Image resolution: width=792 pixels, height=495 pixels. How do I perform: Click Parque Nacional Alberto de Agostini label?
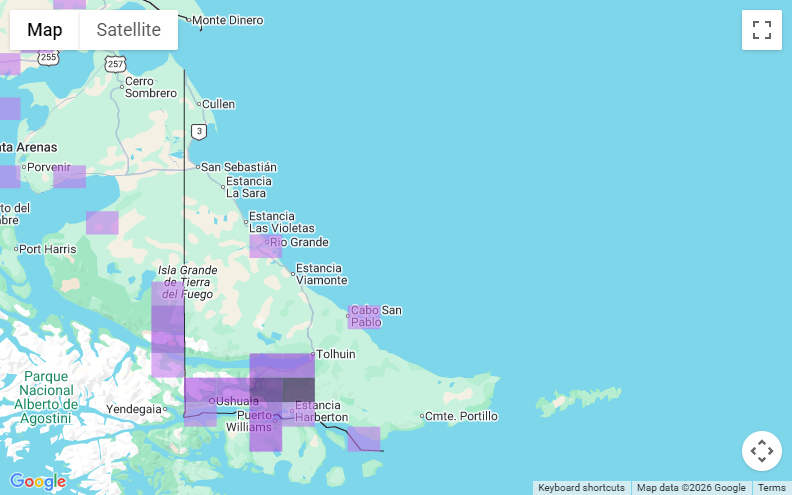pyautogui.click(x=46, y=390)
